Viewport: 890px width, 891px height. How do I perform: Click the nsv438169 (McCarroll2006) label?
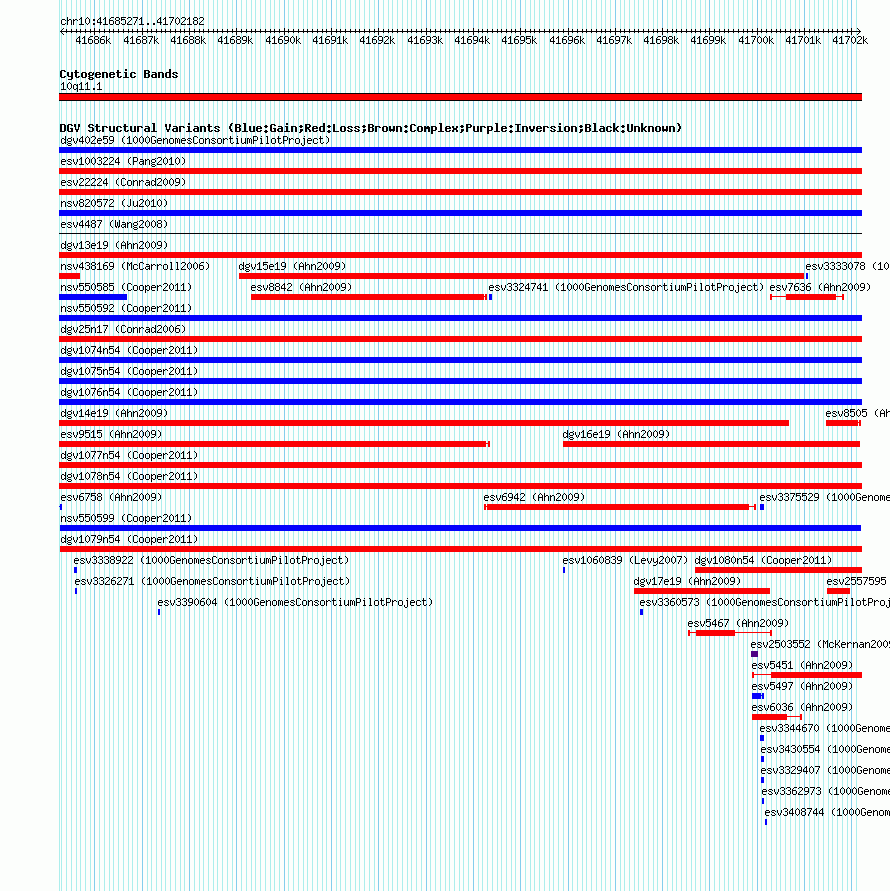135,267
